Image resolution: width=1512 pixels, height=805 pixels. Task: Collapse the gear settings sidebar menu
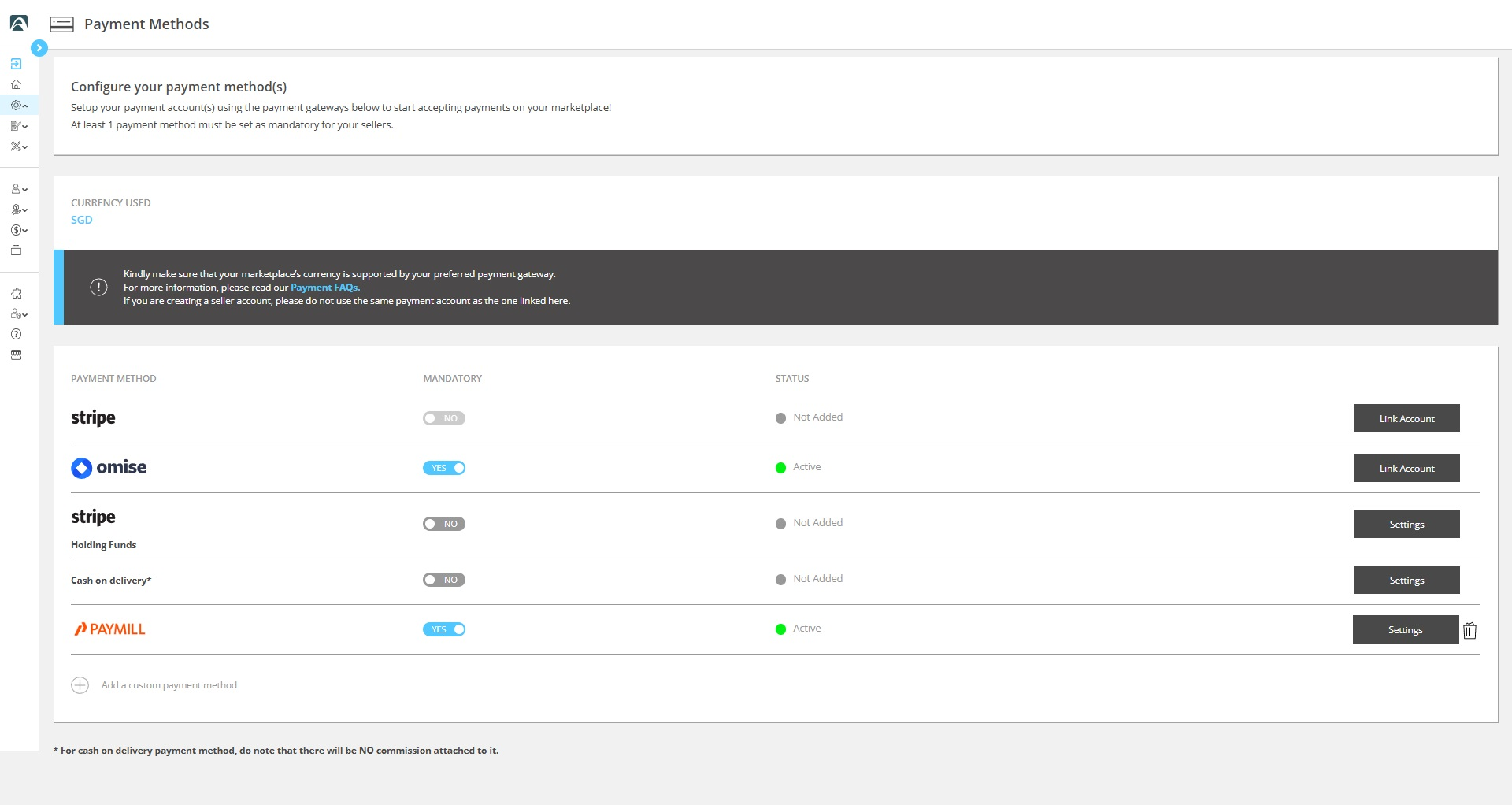click(19, 105)
